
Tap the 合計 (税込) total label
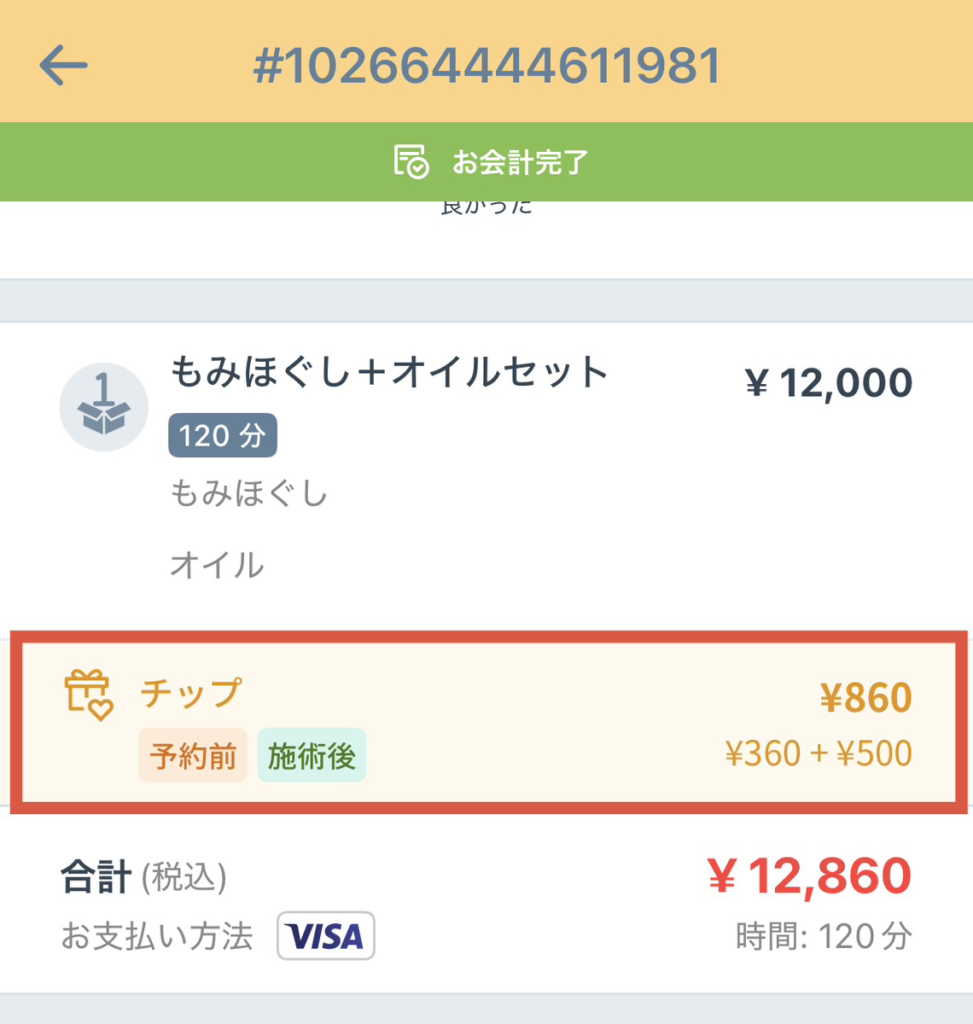click(143, 878)
